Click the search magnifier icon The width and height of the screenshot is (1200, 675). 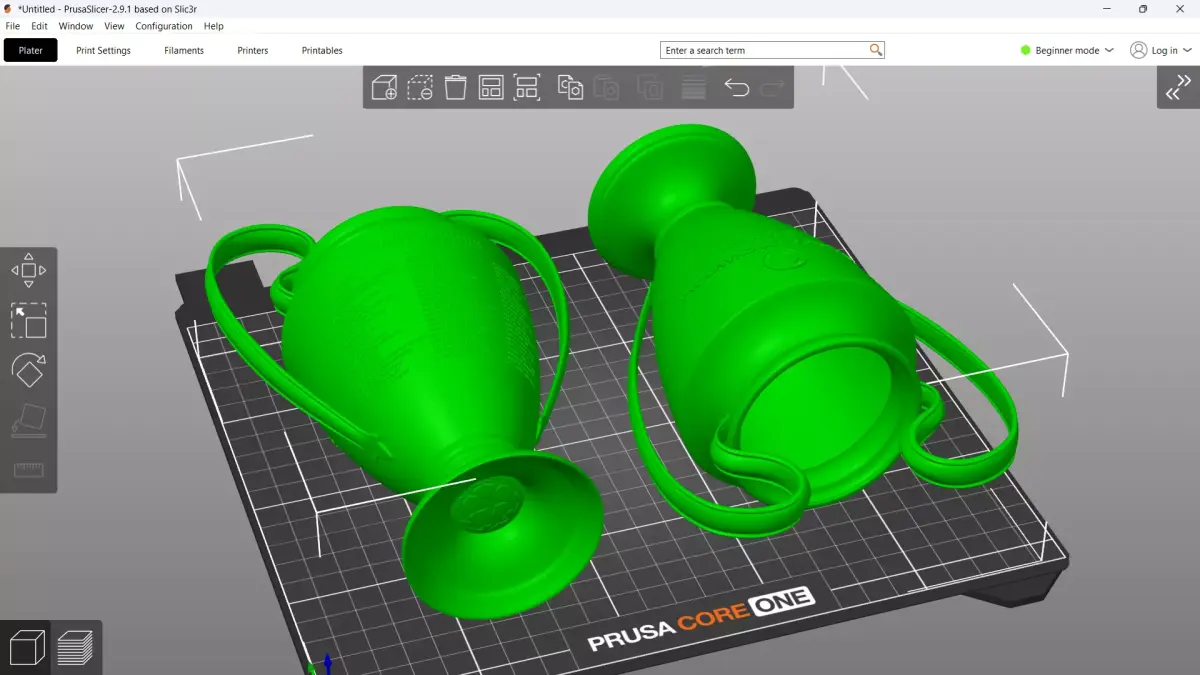pos(876,50)
